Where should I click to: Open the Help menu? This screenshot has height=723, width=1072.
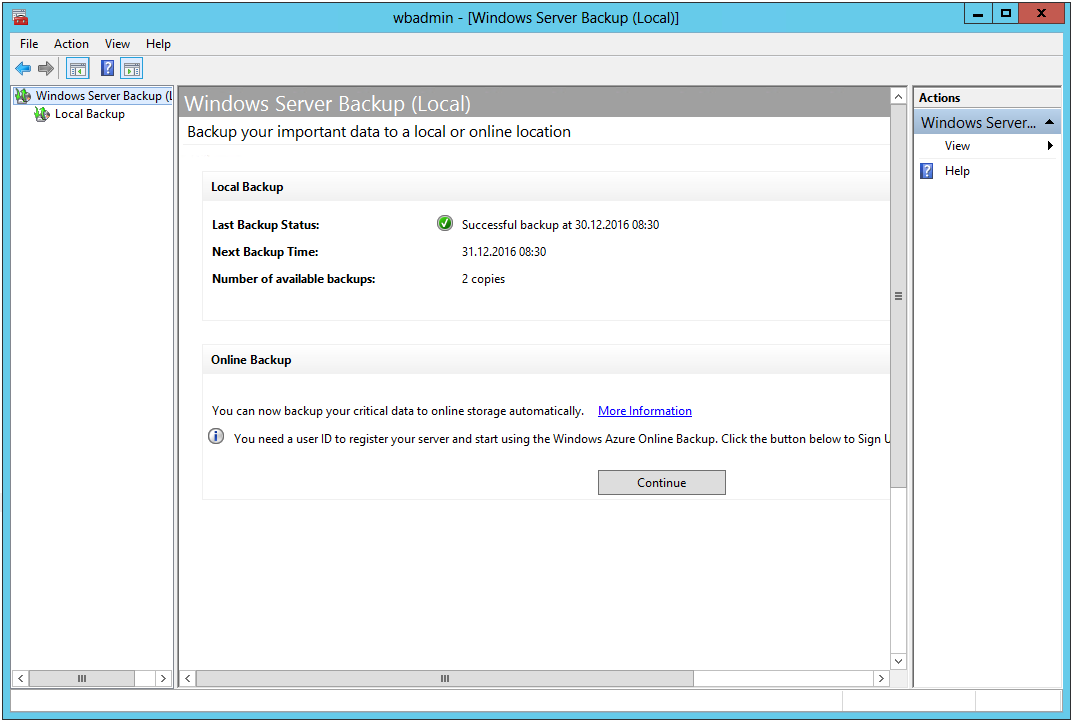[158, 44]
